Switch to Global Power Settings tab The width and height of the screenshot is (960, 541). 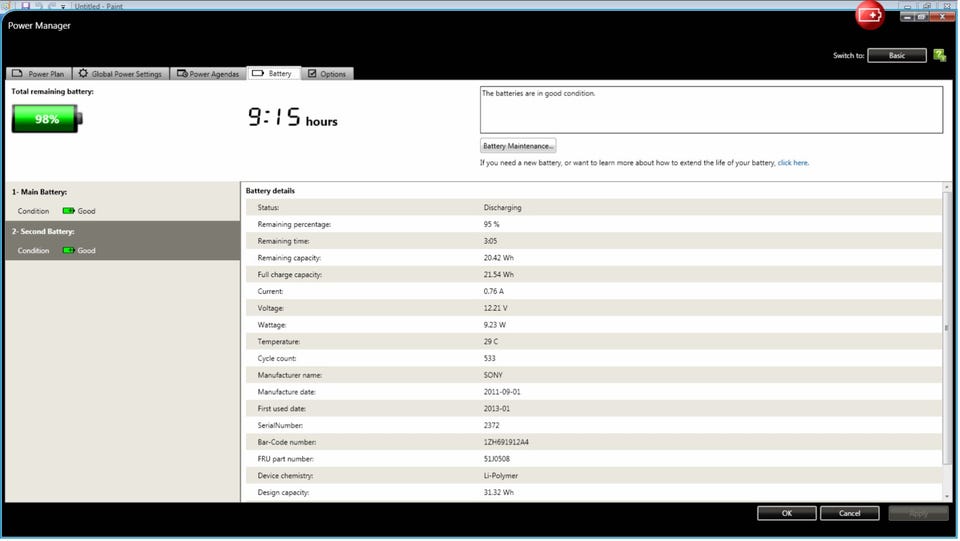[119, 74]
